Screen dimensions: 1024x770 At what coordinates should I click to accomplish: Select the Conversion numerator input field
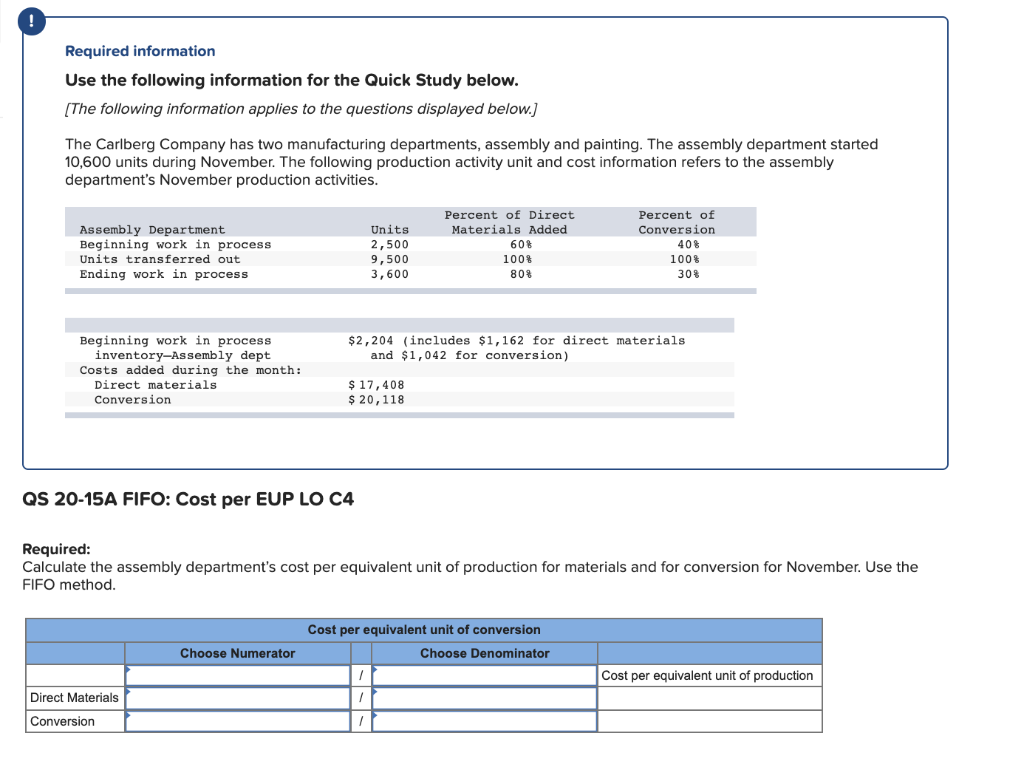[x=237, y=719]
